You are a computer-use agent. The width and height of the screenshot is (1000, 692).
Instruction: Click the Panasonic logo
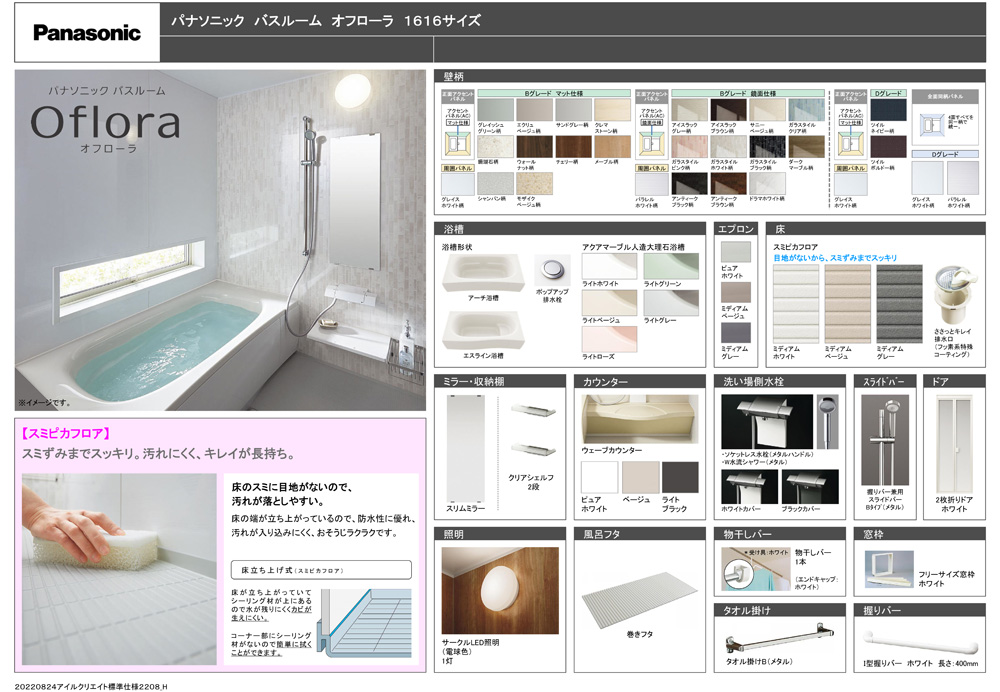coord(87,33)
